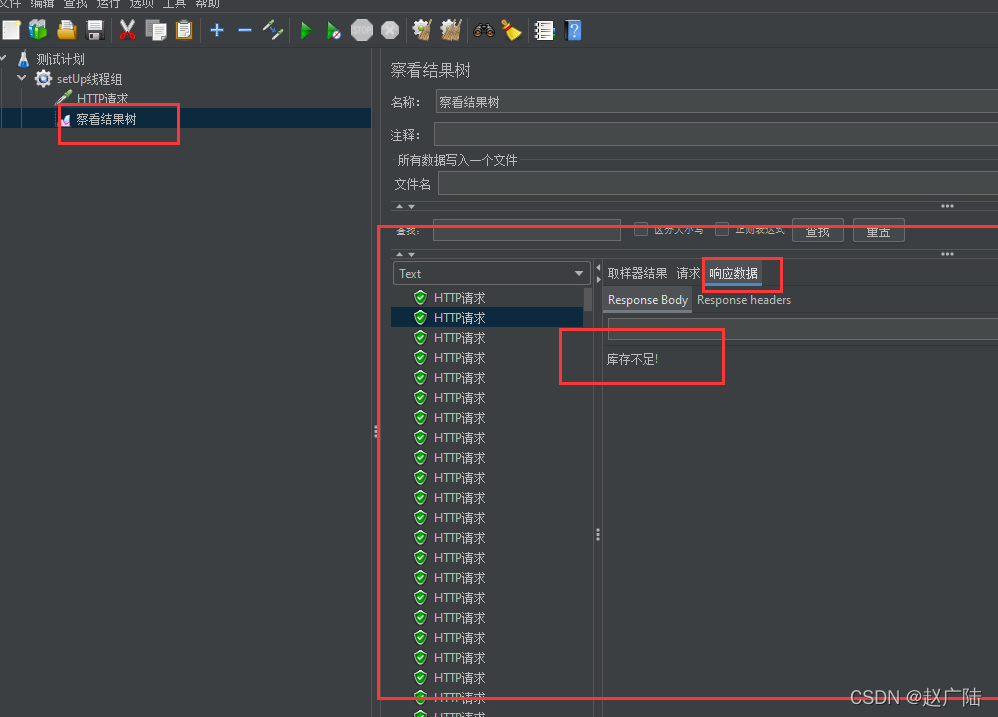The width and height of the screenshot is (998, 717).
Task: Collapse the setUp线程组 tree node
Action: [22, 78]
